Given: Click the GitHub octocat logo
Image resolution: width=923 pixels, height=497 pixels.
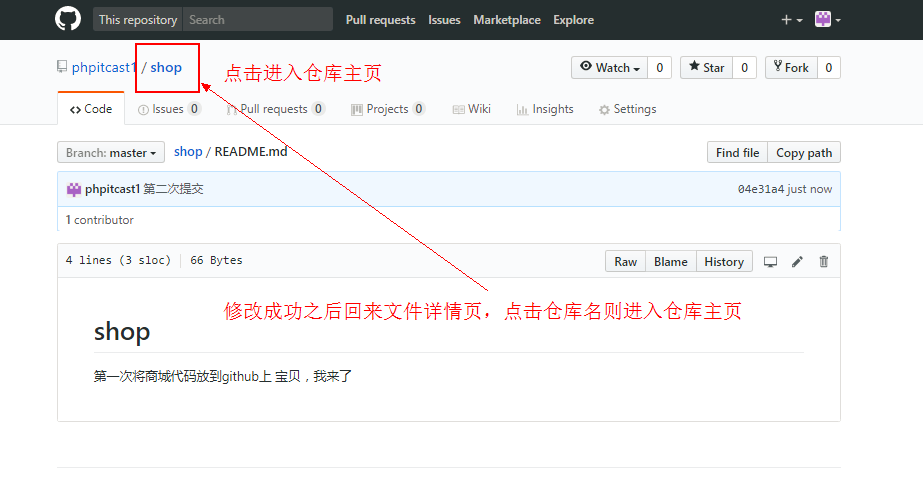Looking at the screenshot, I should (68, 20).
